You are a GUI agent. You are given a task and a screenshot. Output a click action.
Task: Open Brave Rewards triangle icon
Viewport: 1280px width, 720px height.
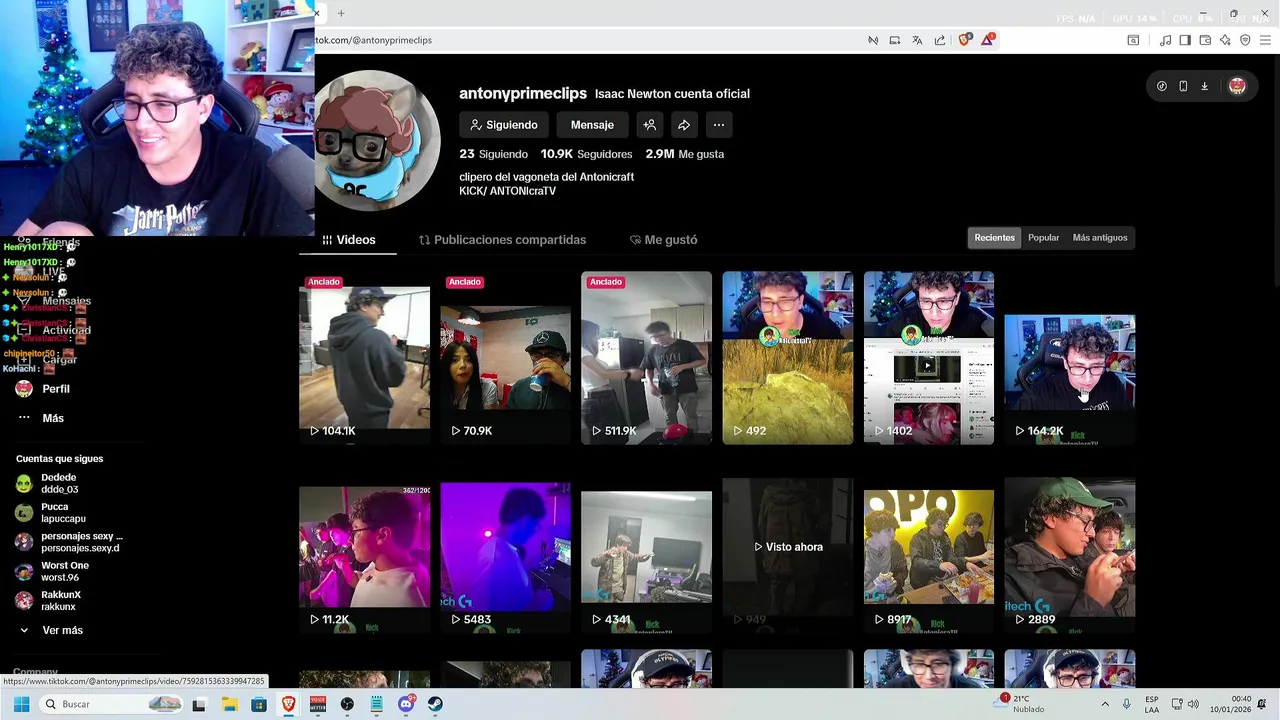[988, 40]
